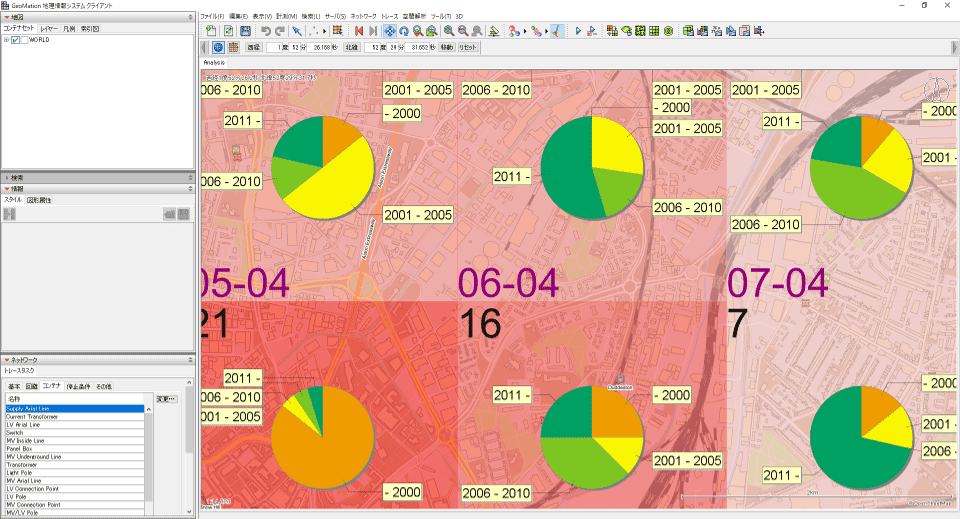The height and width of the screenshot is (519, 960).
Task: Activate the pan (four-arrow) map tool
Action: [x=389, y=31]
